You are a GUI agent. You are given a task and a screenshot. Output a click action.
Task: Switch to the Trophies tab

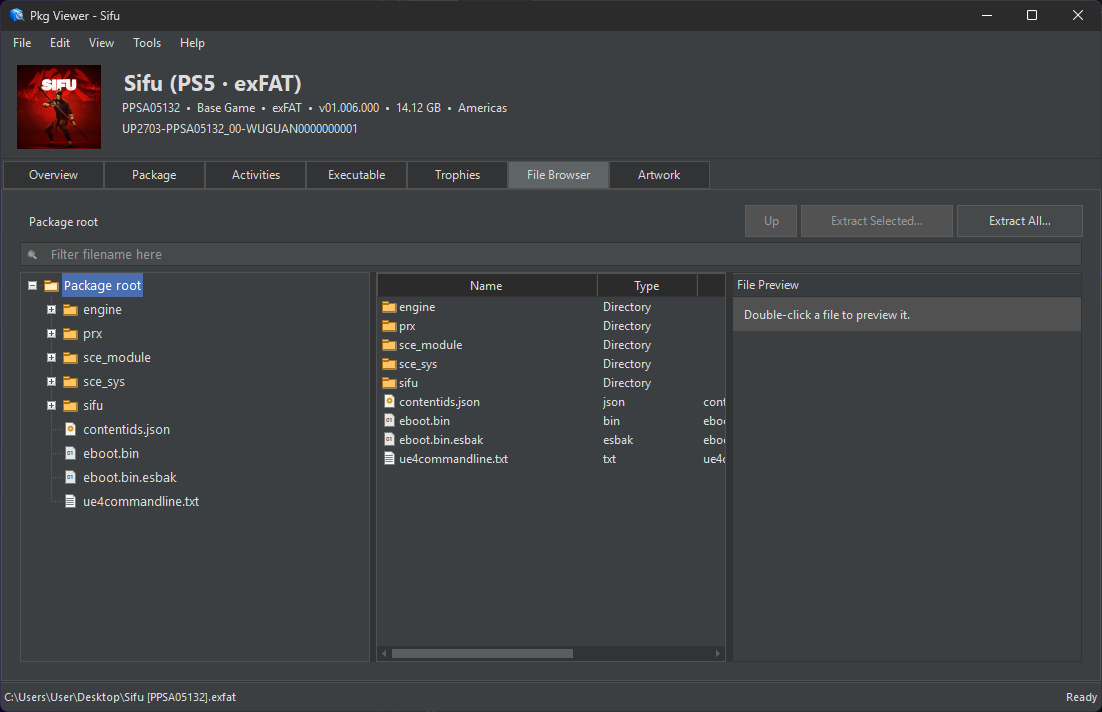tap(458, 175)
